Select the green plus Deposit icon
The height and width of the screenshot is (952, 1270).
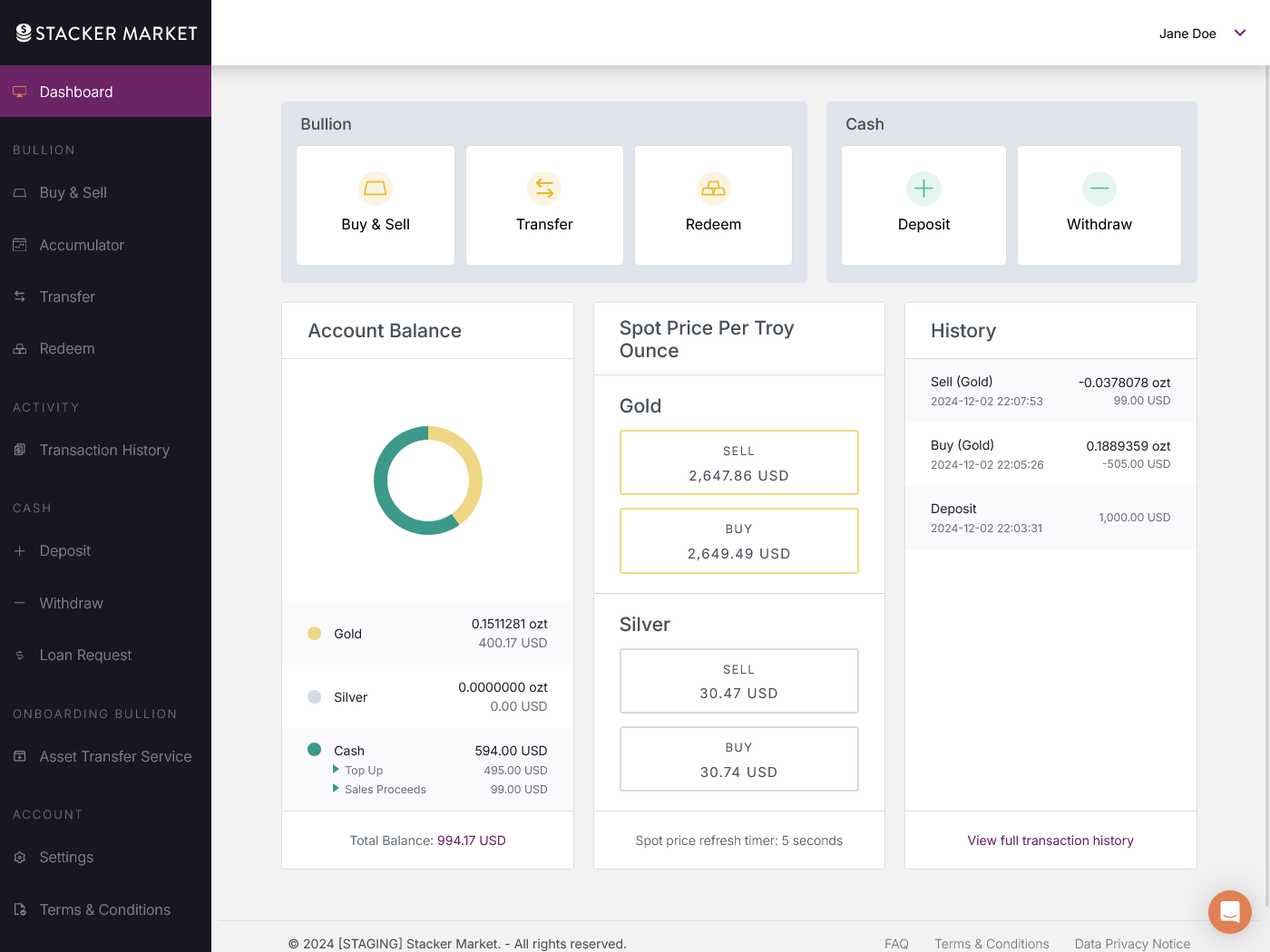923,189
